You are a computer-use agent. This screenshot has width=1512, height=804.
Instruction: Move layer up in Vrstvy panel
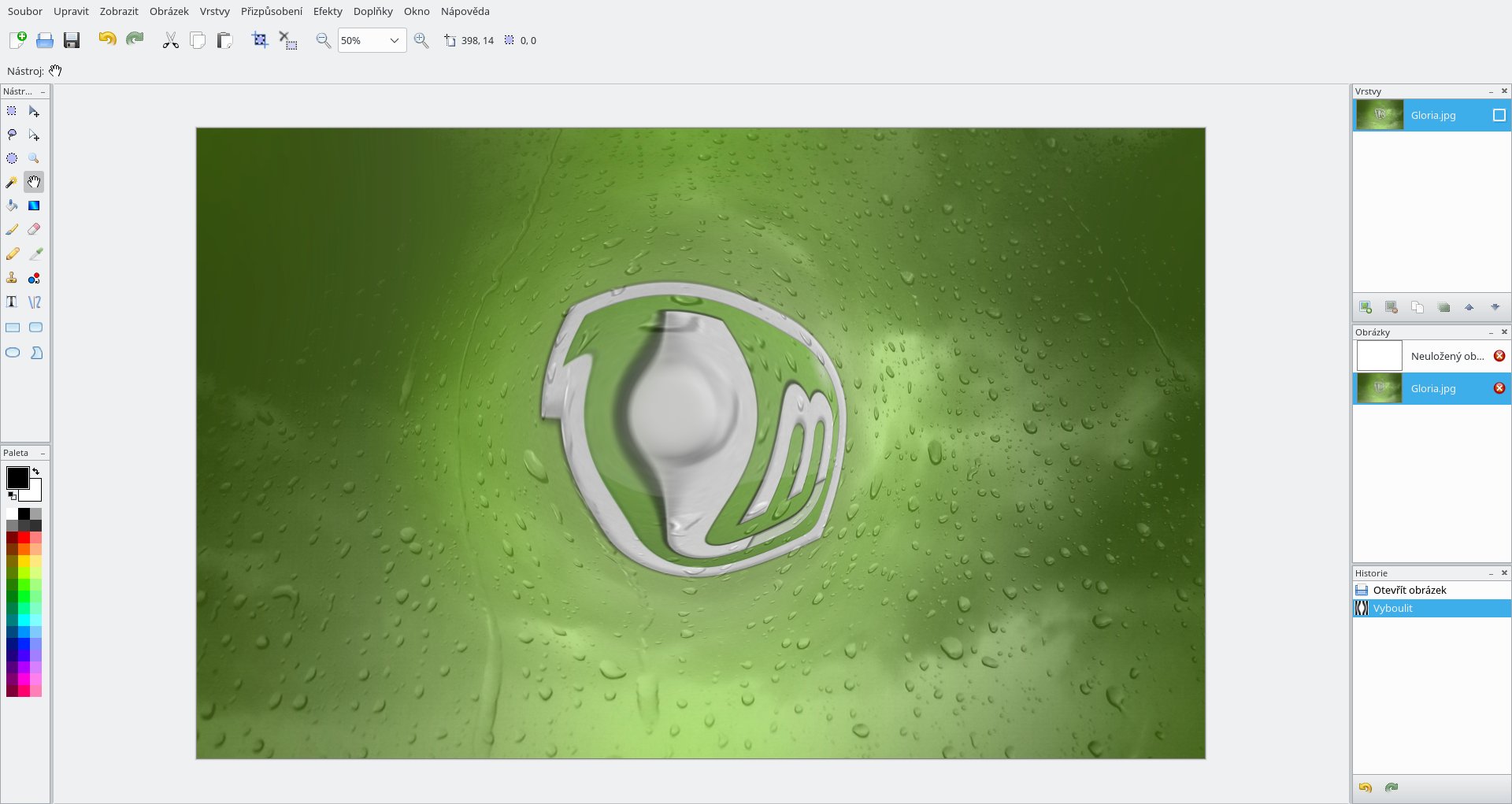[x=1469, y=307]
